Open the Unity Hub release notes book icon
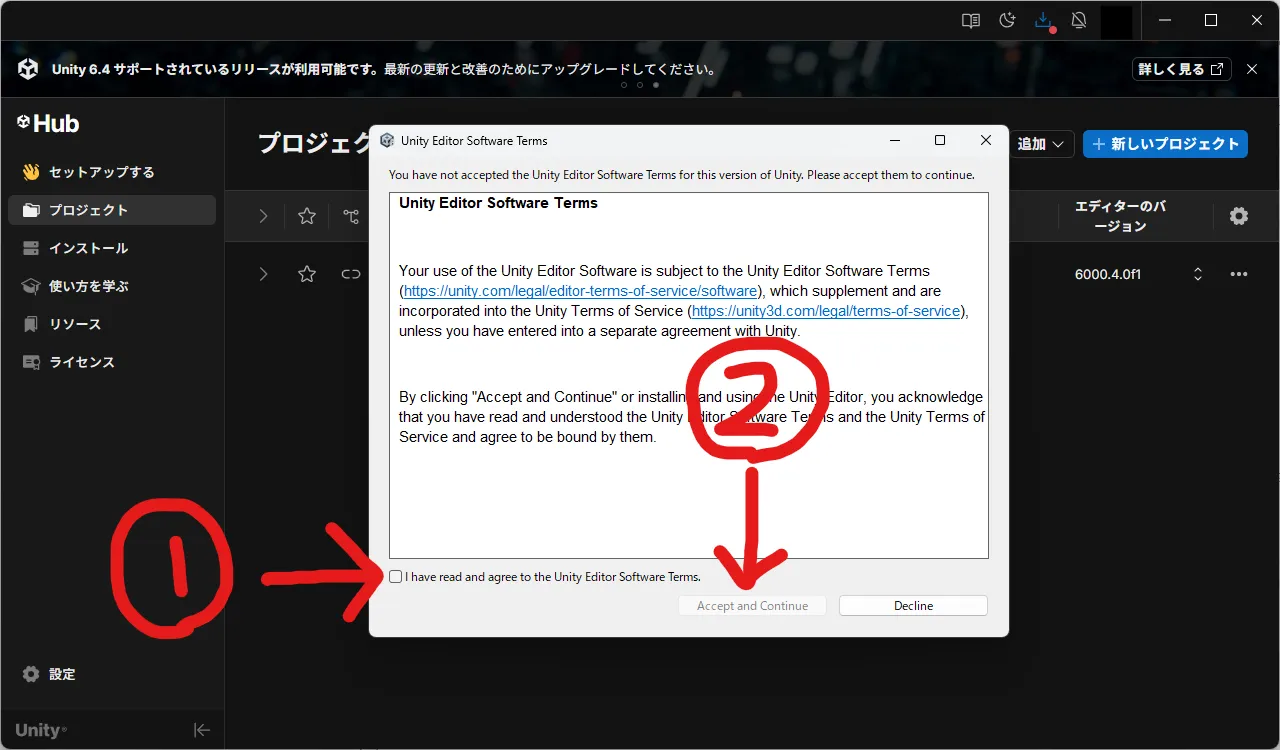 coord(969,20)
